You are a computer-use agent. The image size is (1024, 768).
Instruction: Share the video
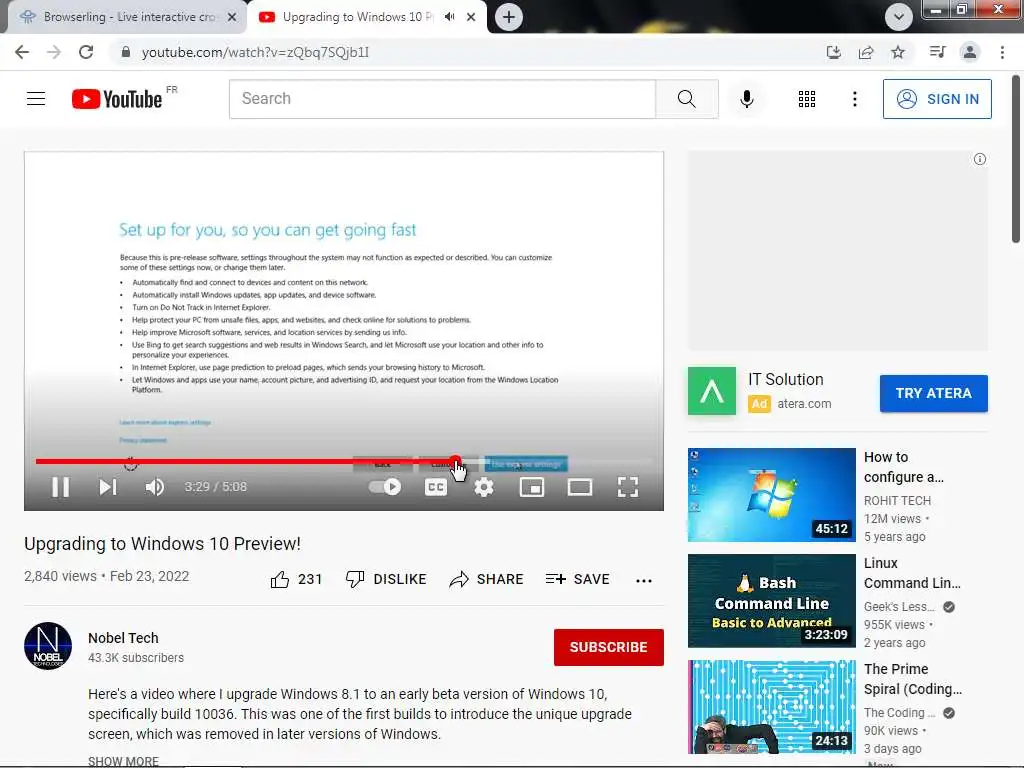(487, 579)
